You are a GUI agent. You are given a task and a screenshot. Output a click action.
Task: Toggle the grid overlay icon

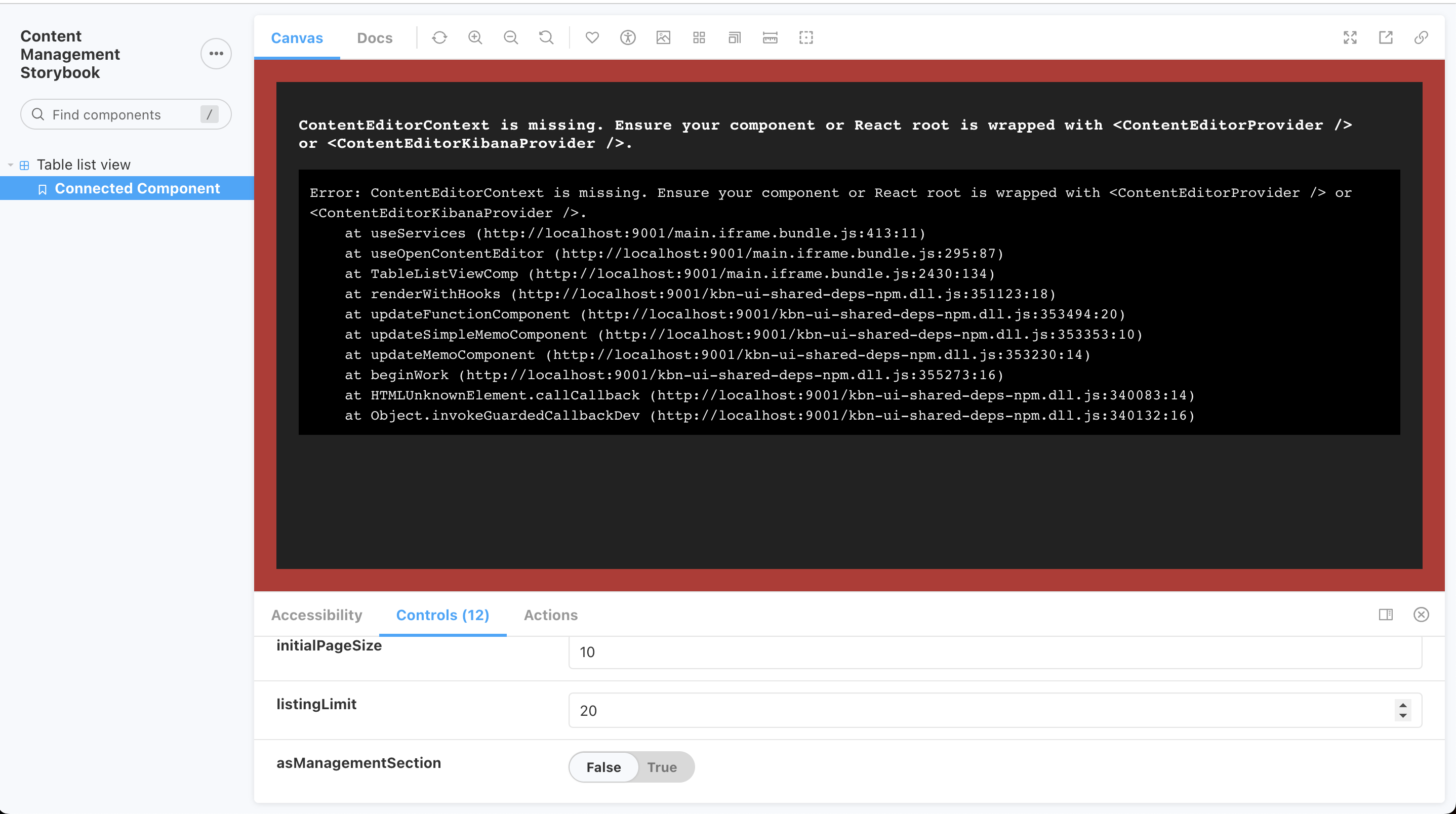699,38
